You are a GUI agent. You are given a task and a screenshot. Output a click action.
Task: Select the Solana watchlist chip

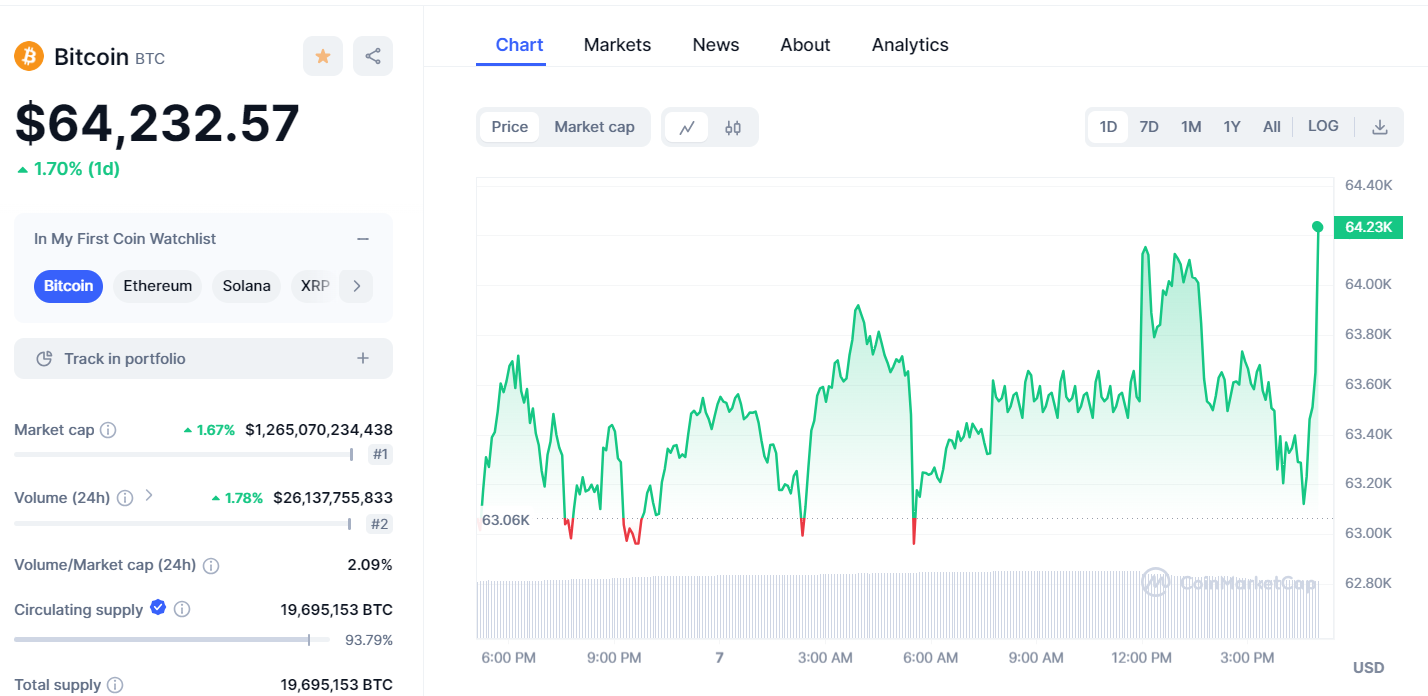point(247,286)
